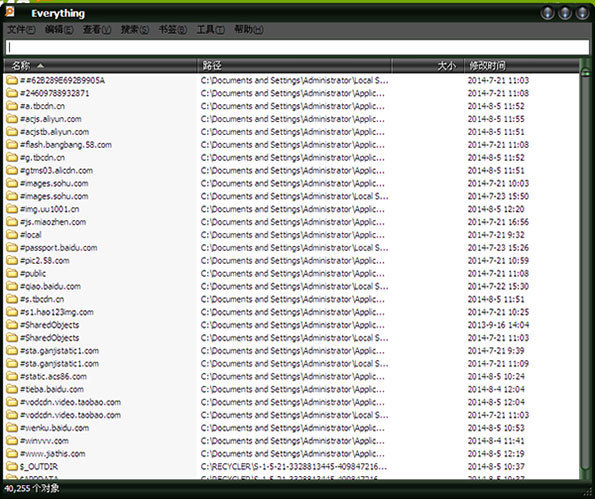Select the #sta.ganjistatic1.com row dated 2014-7-21 11:09
Viewport: 595px width, 499px height.
point(291,364)
